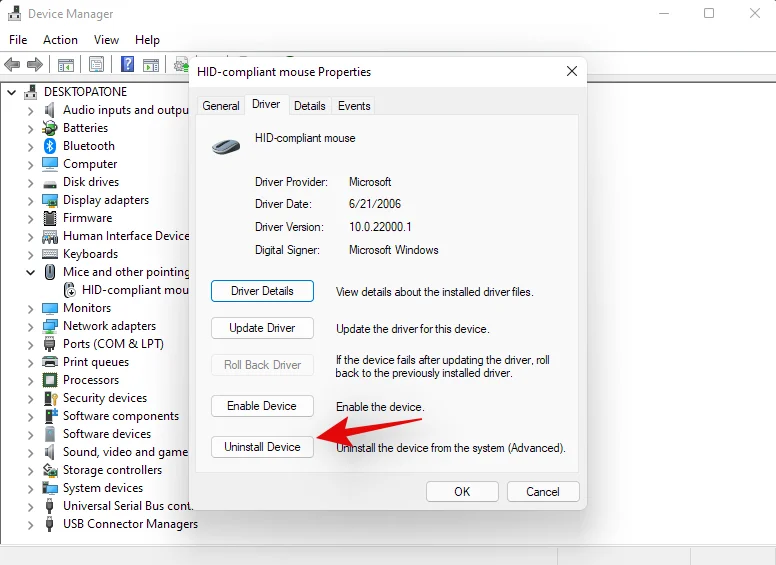This screenshot has width=776, height=565.
Task: Expand the Display adapters category
Action: pos(30,201)
